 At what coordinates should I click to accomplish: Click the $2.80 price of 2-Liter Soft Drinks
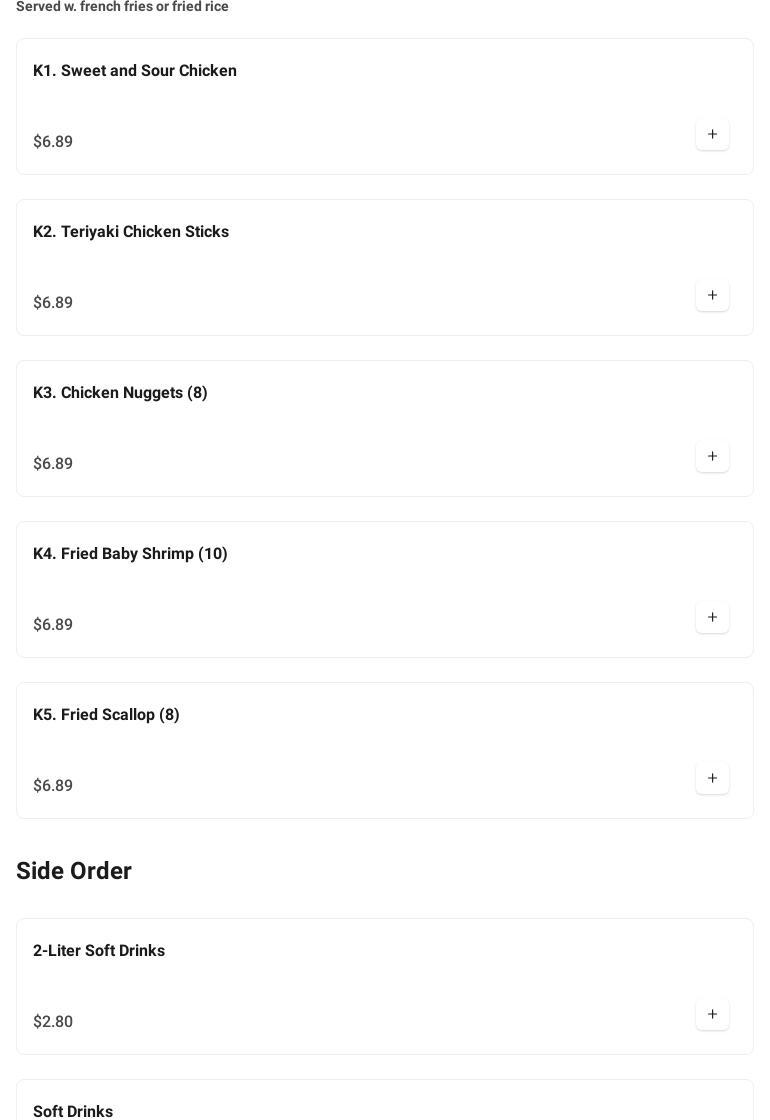(53, 1022)
